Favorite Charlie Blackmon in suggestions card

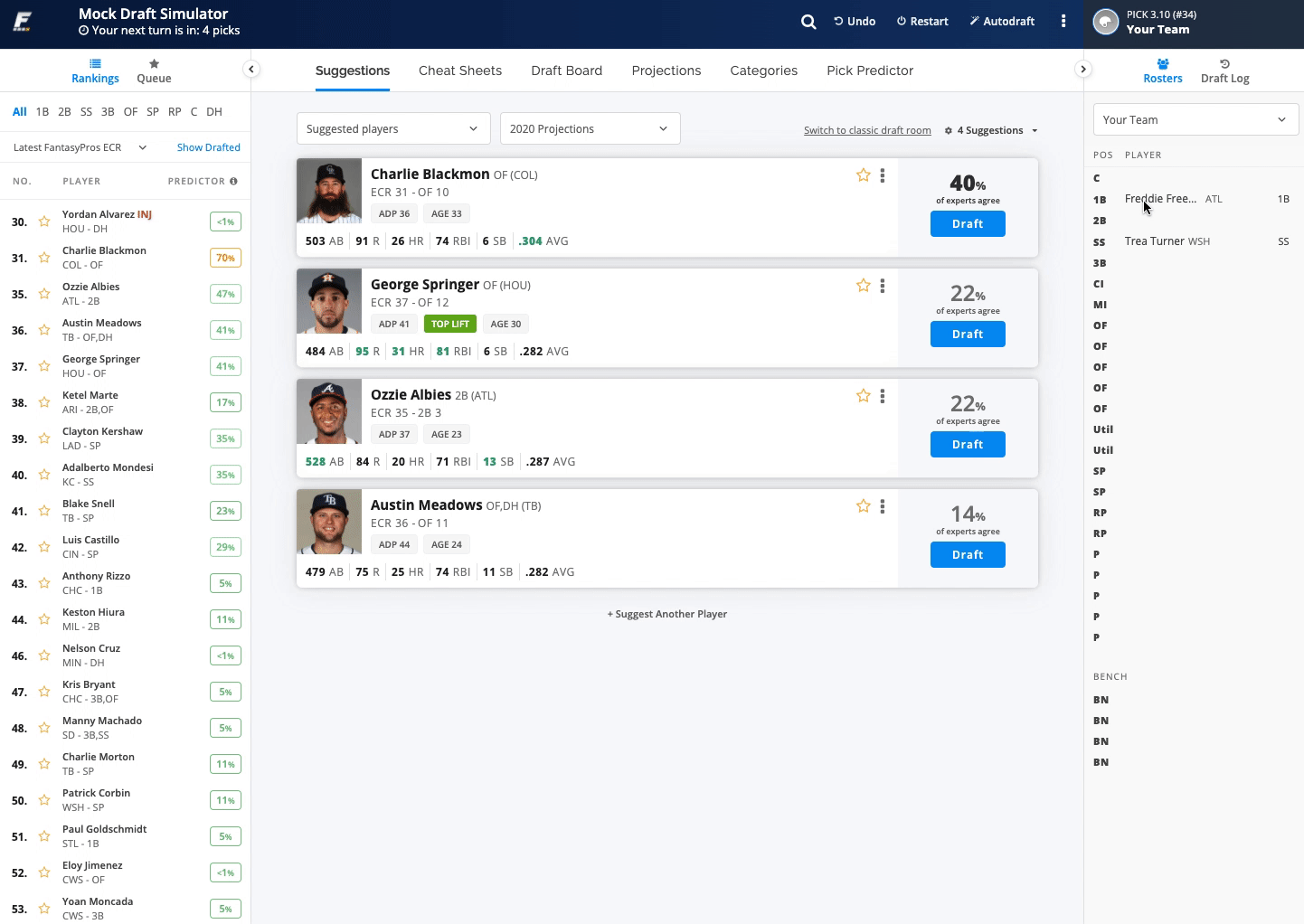click(x=864, y=175)
